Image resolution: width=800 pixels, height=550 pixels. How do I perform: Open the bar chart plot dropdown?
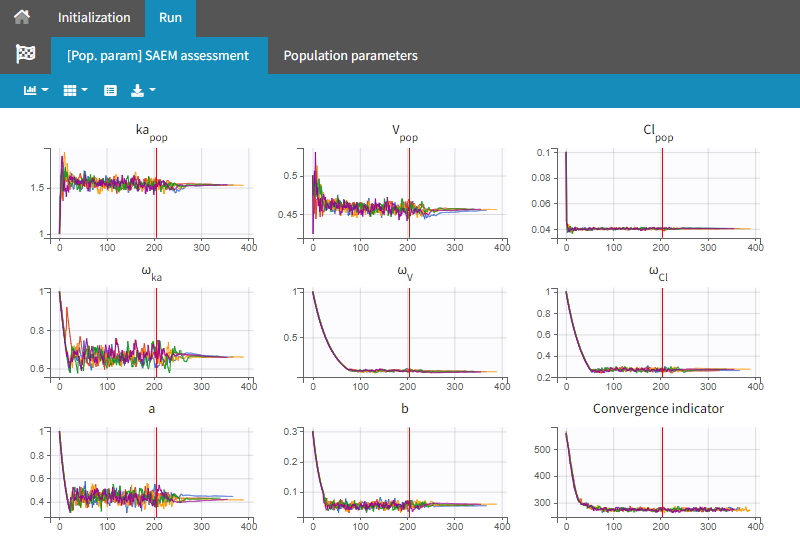(36, 90)
